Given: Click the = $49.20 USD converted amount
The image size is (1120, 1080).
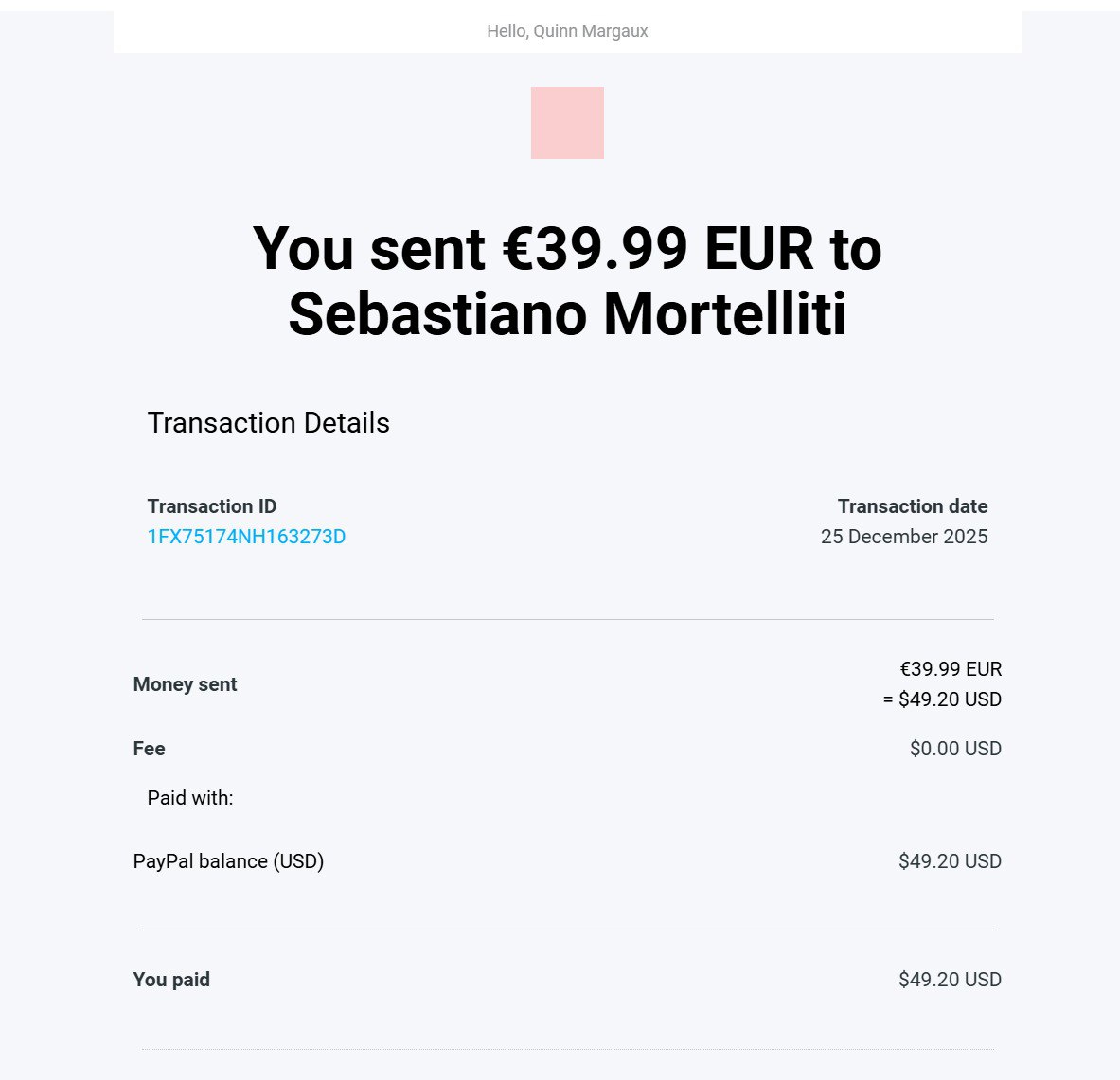Looking at the screenshot, I should pyautogui.click(x=941, y=699).
